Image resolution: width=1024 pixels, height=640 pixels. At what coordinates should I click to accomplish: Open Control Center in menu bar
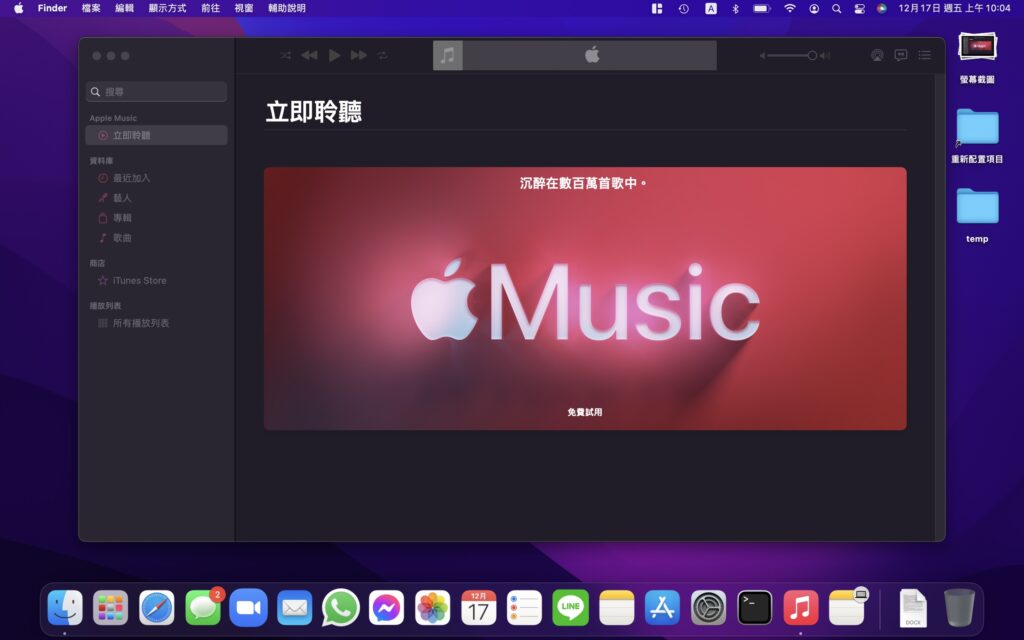[859, 8]
